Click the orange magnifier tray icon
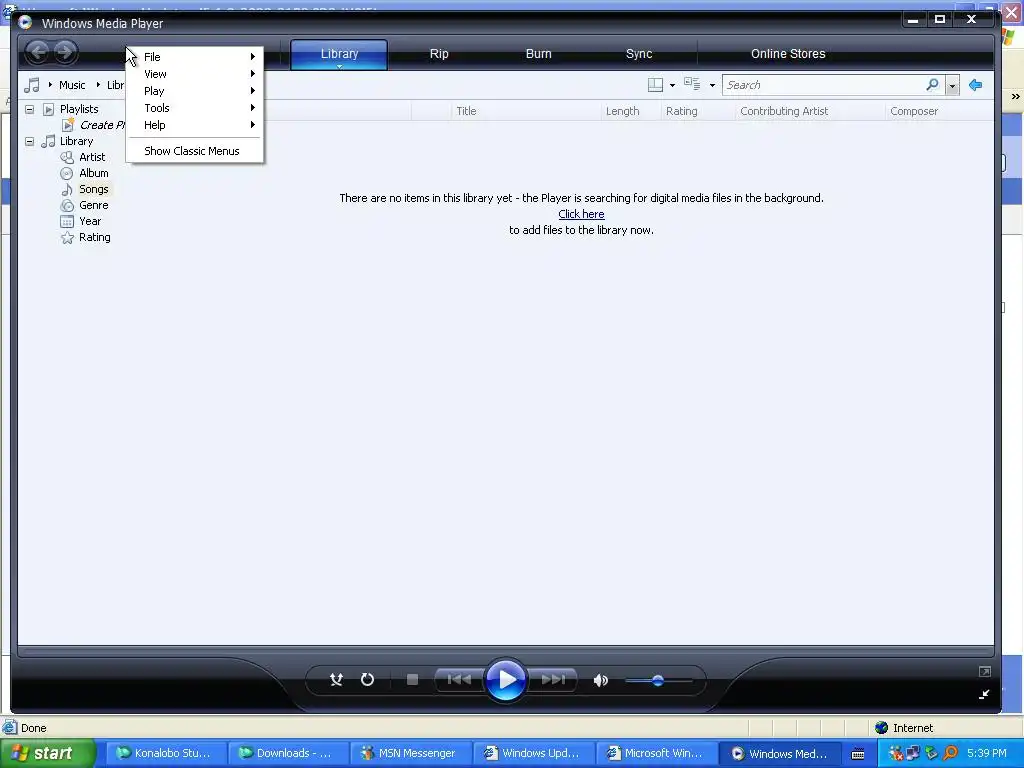The width and height of the screenshot is (1024, 768). click(950, 753)
